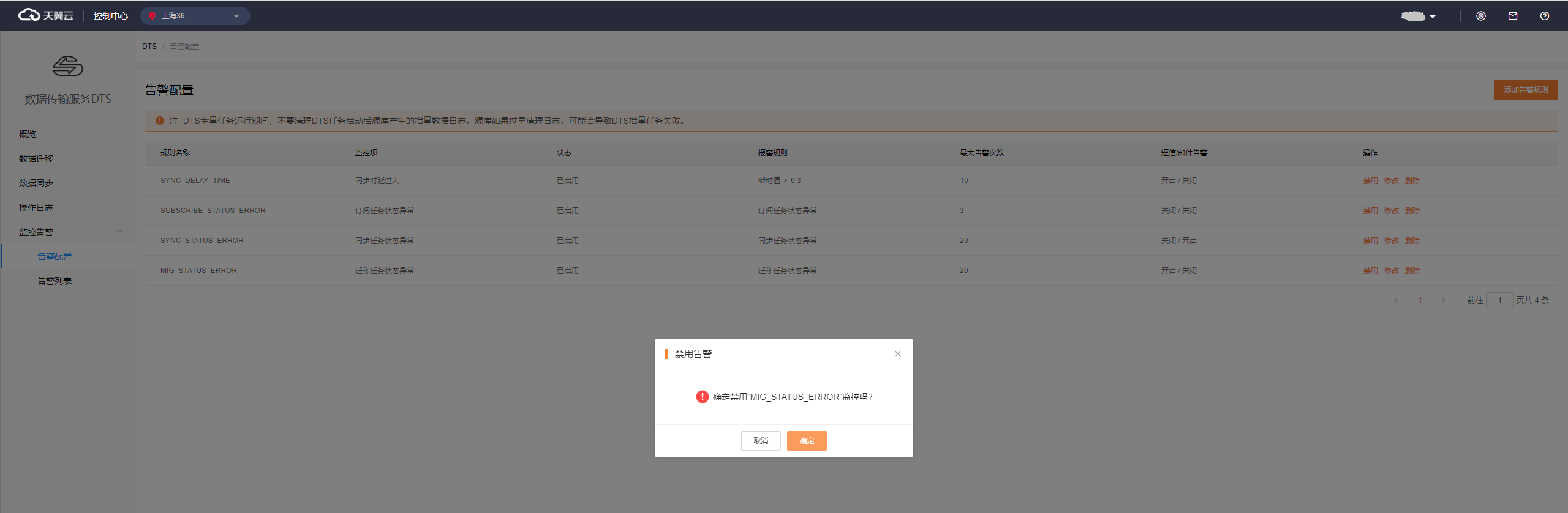Click 瞬时值 > 0.3 rule cell
The image size is (1568, 513).
point(780,181)
